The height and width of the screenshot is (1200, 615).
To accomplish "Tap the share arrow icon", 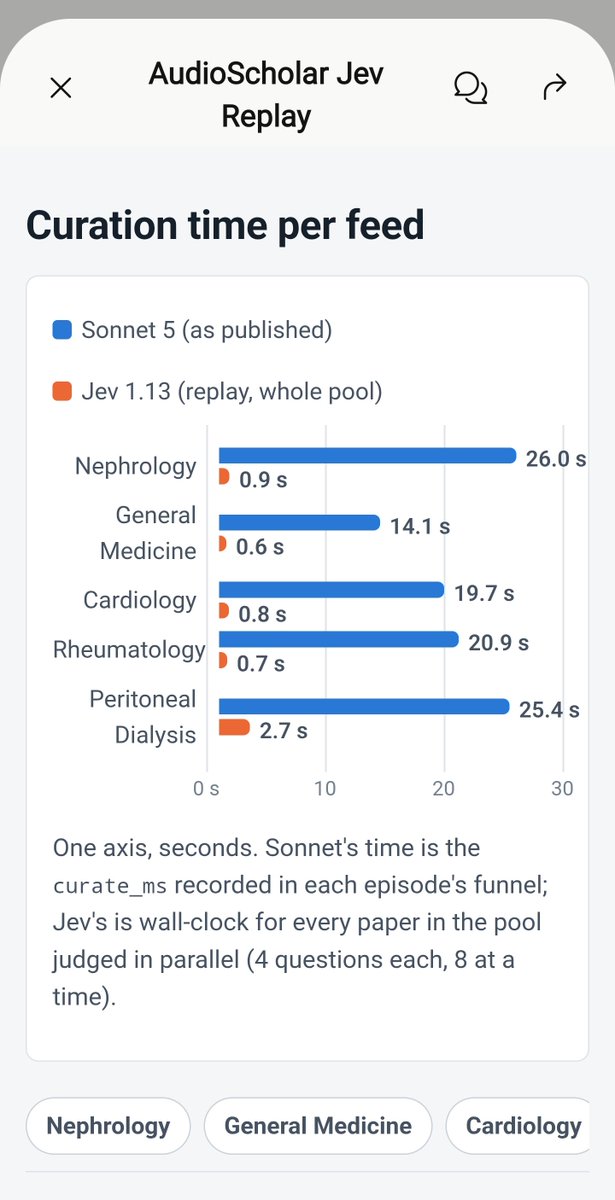I will (x=553, y=88).
